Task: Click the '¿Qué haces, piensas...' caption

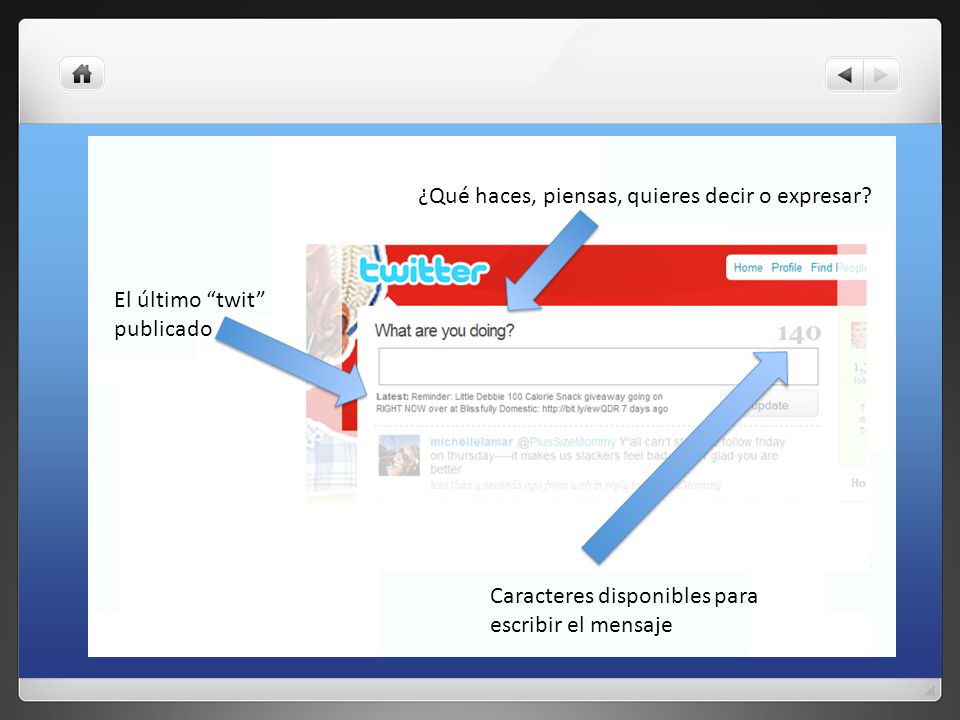Action: coord(645,195)
